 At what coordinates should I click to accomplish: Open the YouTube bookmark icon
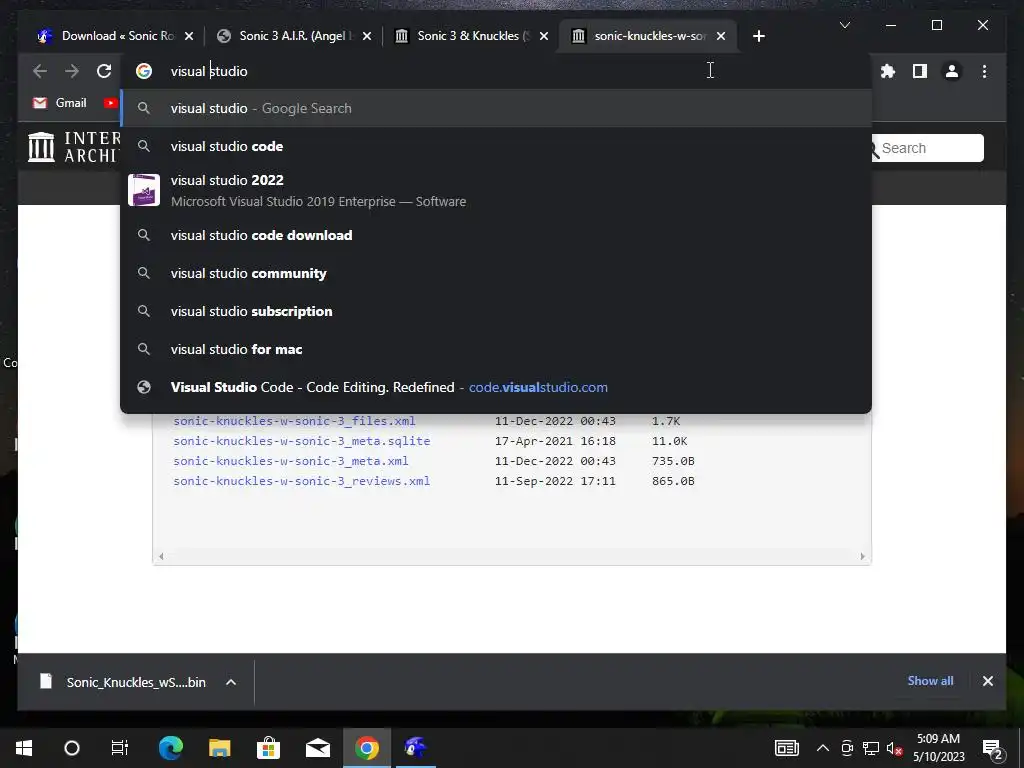click(x=110, y=103)
